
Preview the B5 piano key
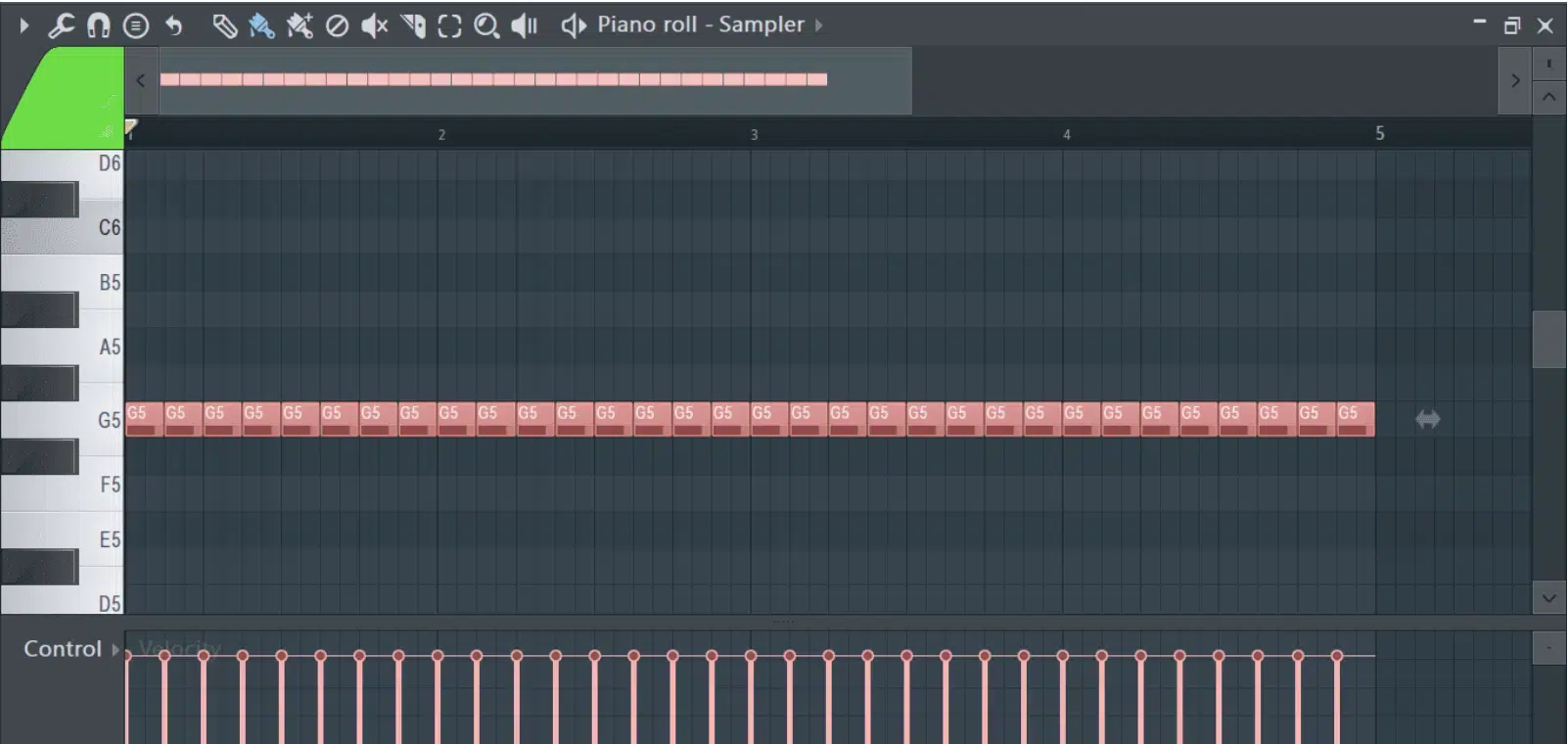(102, 283)
